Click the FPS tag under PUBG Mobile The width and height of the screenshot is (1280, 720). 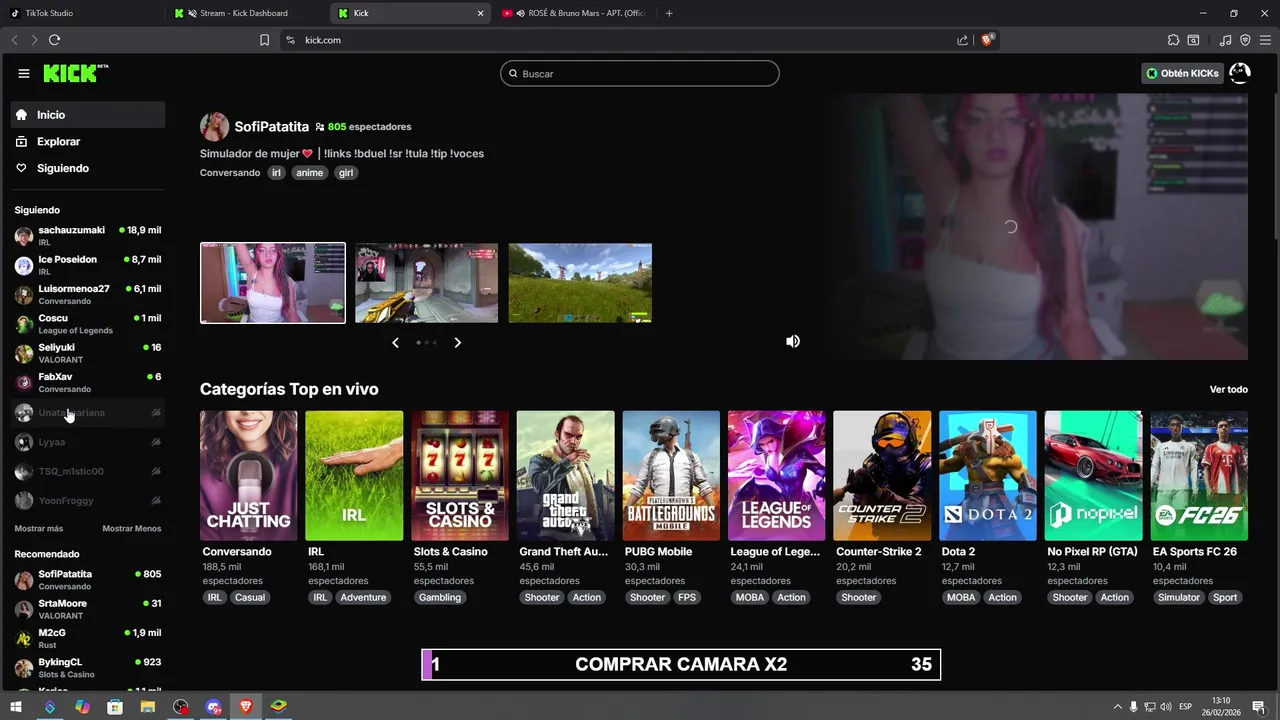pyautogui.click(x=687, y=598)
